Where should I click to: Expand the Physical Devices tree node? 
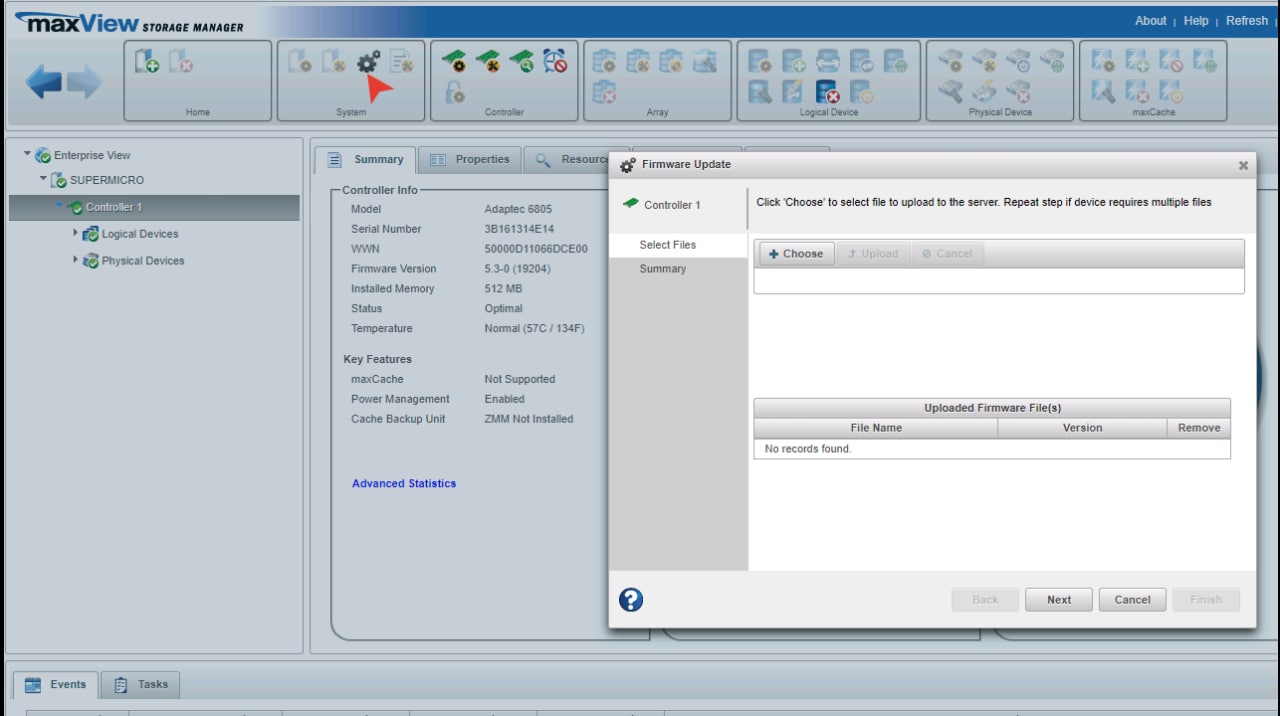75,259
